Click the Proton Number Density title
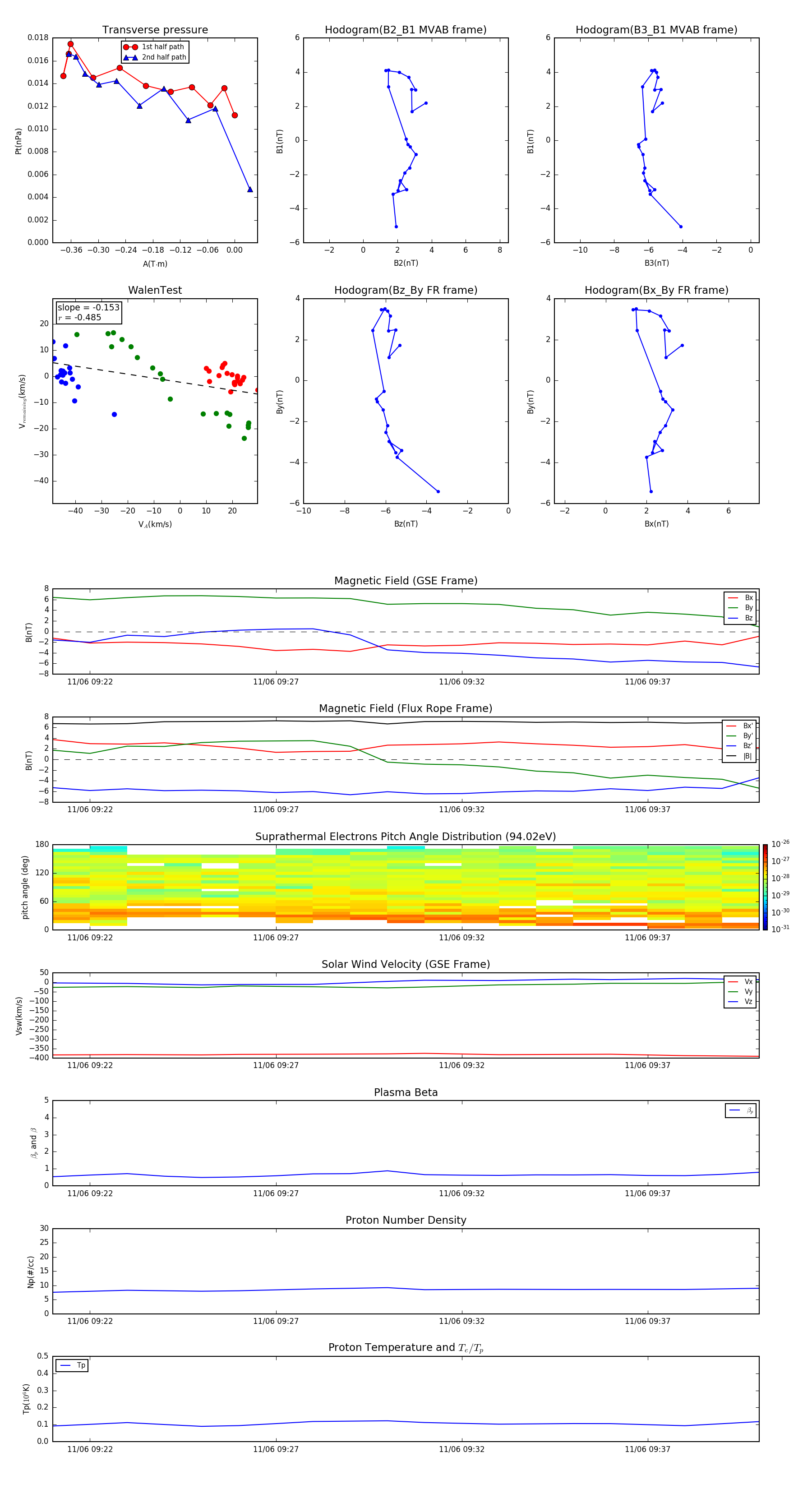The height and width of the screenshot is (1489, 812). (405, 1220)
